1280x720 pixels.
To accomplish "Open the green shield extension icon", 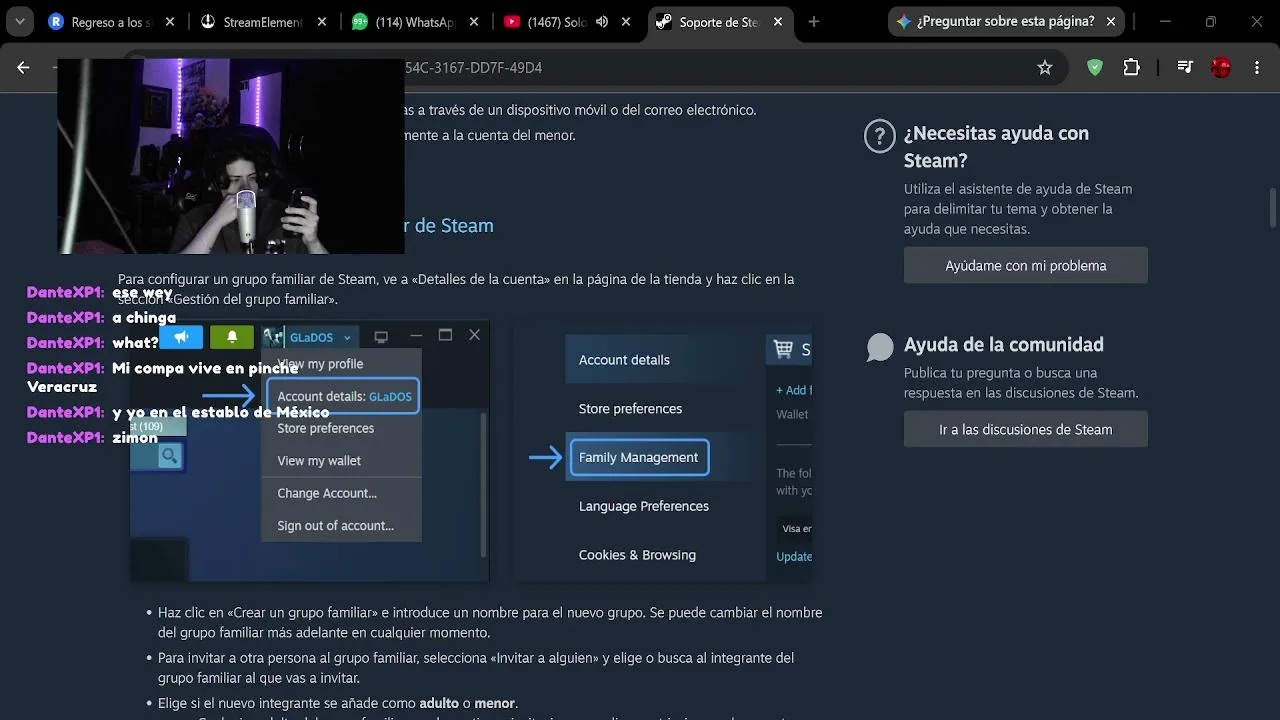I will coord(1095,67).
